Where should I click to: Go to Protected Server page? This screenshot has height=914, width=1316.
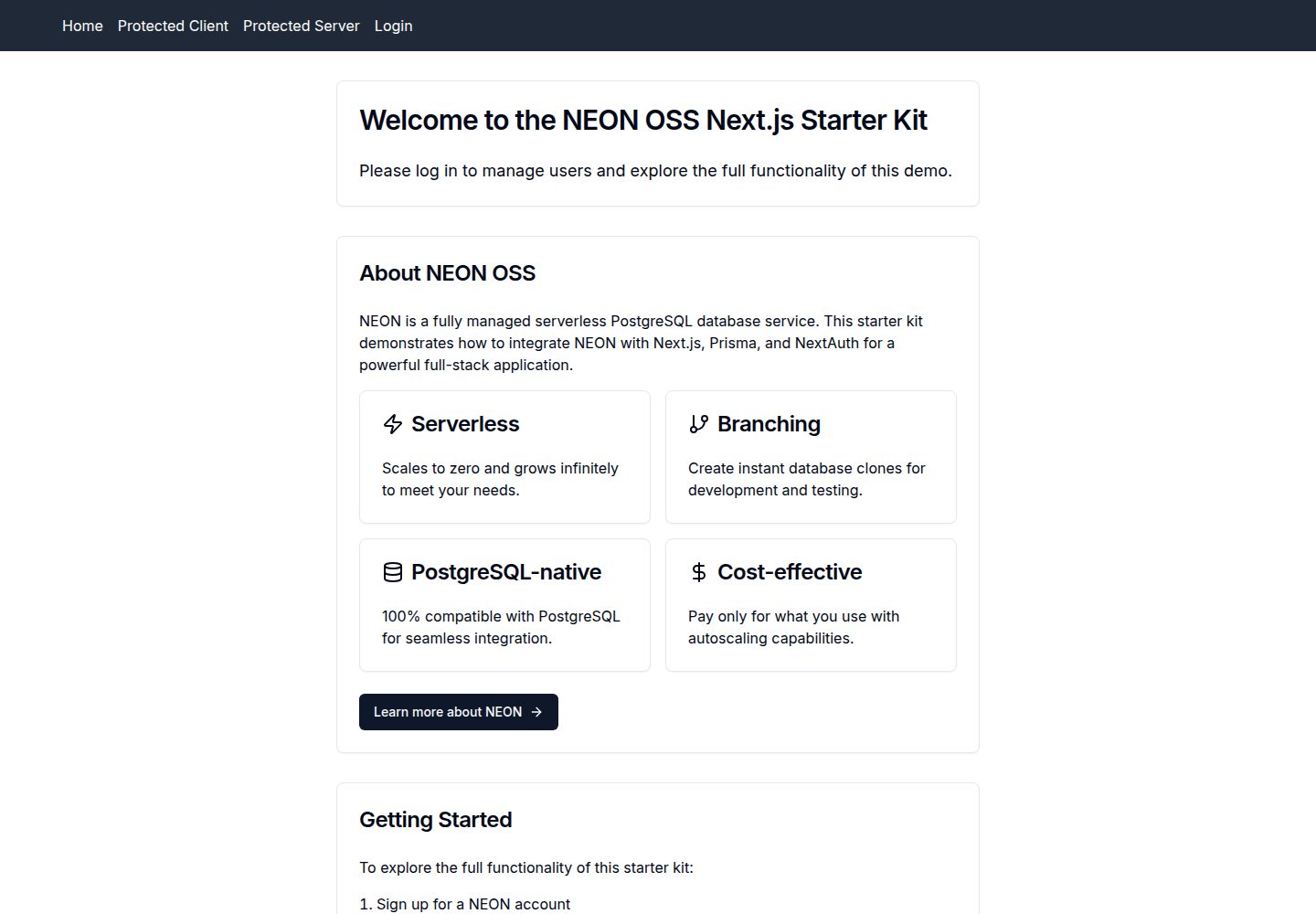[301, 26]
